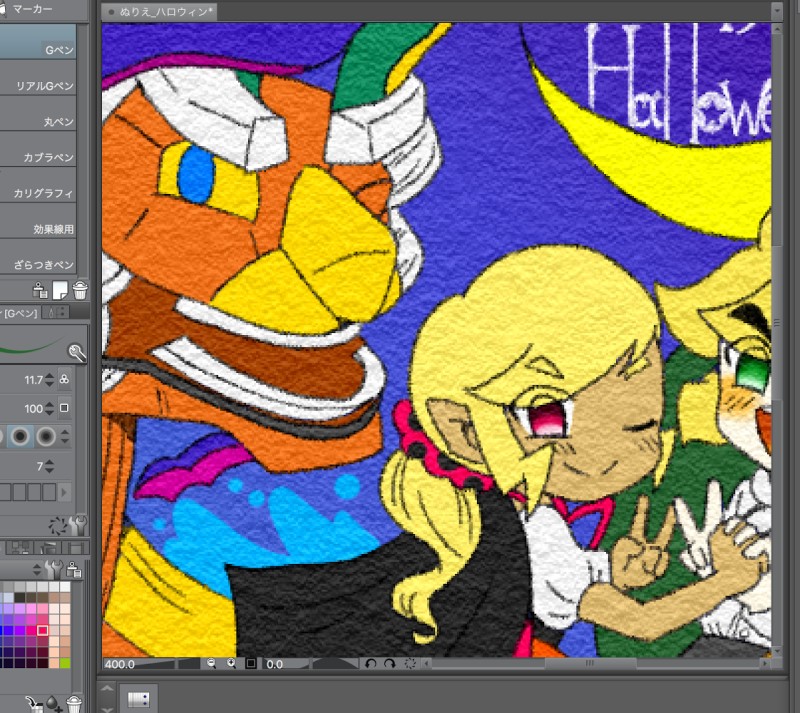Add color with droplet plus icon
Image resolution: width=800 pixels, height=713 pixels.
coord(54,704)
